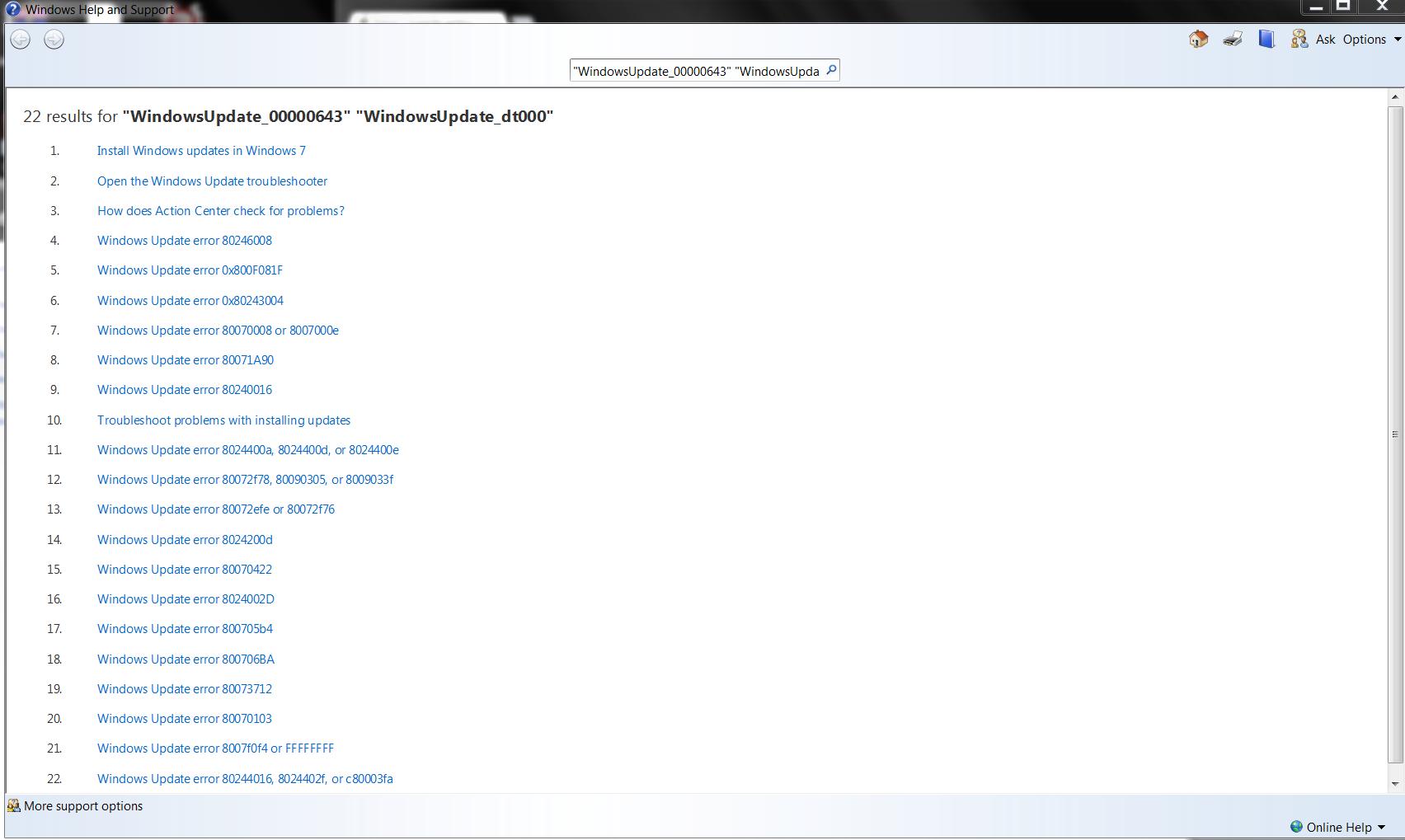Image resolution: width=1405 pixels, height=840 pixels.
Task: Open the Browse Help book icon
Action: (x=1266, y=39)
